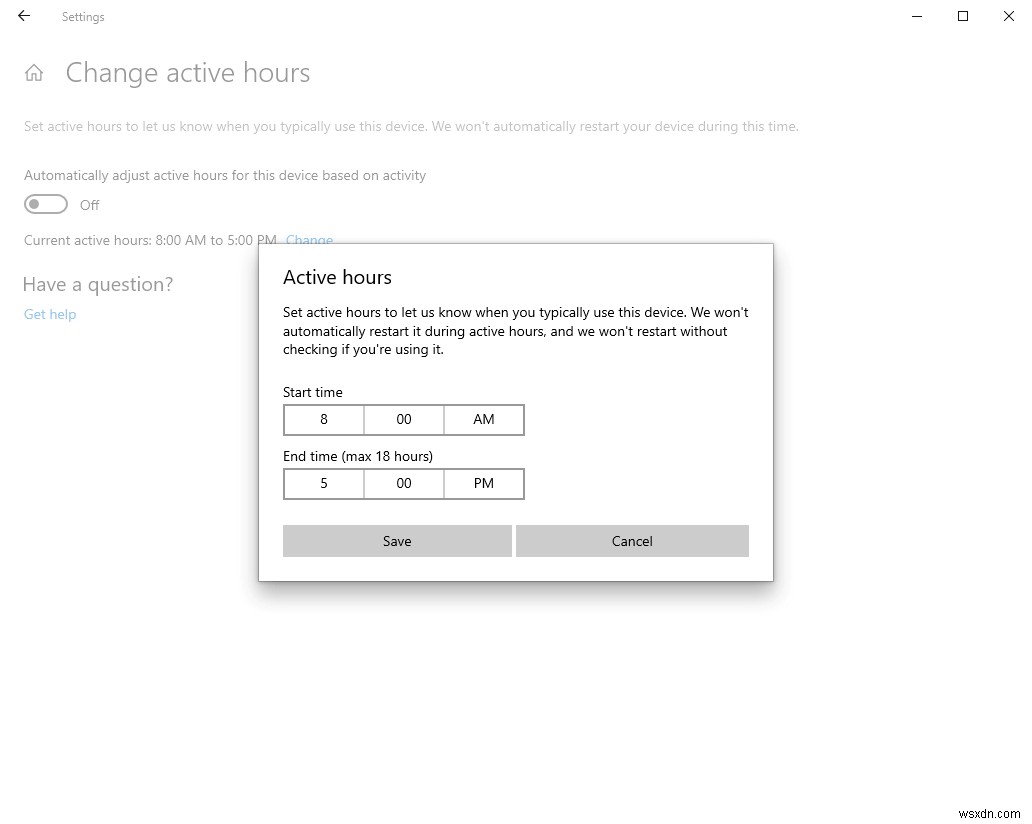Click 'Automatically adjust active hours' label
1032x824 pixels.
point(225,175)
